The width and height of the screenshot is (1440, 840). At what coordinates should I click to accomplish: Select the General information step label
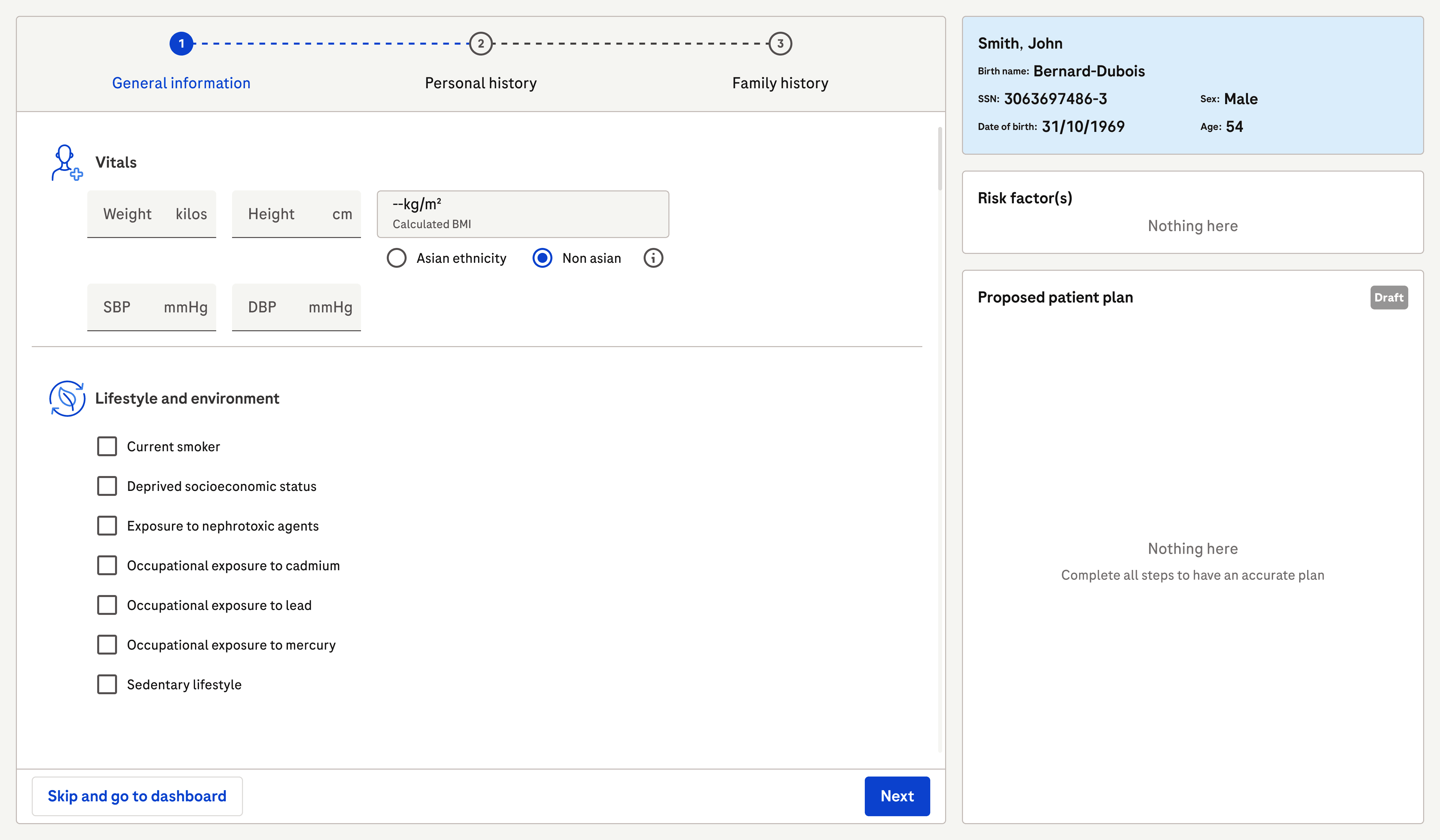point(181,83)
